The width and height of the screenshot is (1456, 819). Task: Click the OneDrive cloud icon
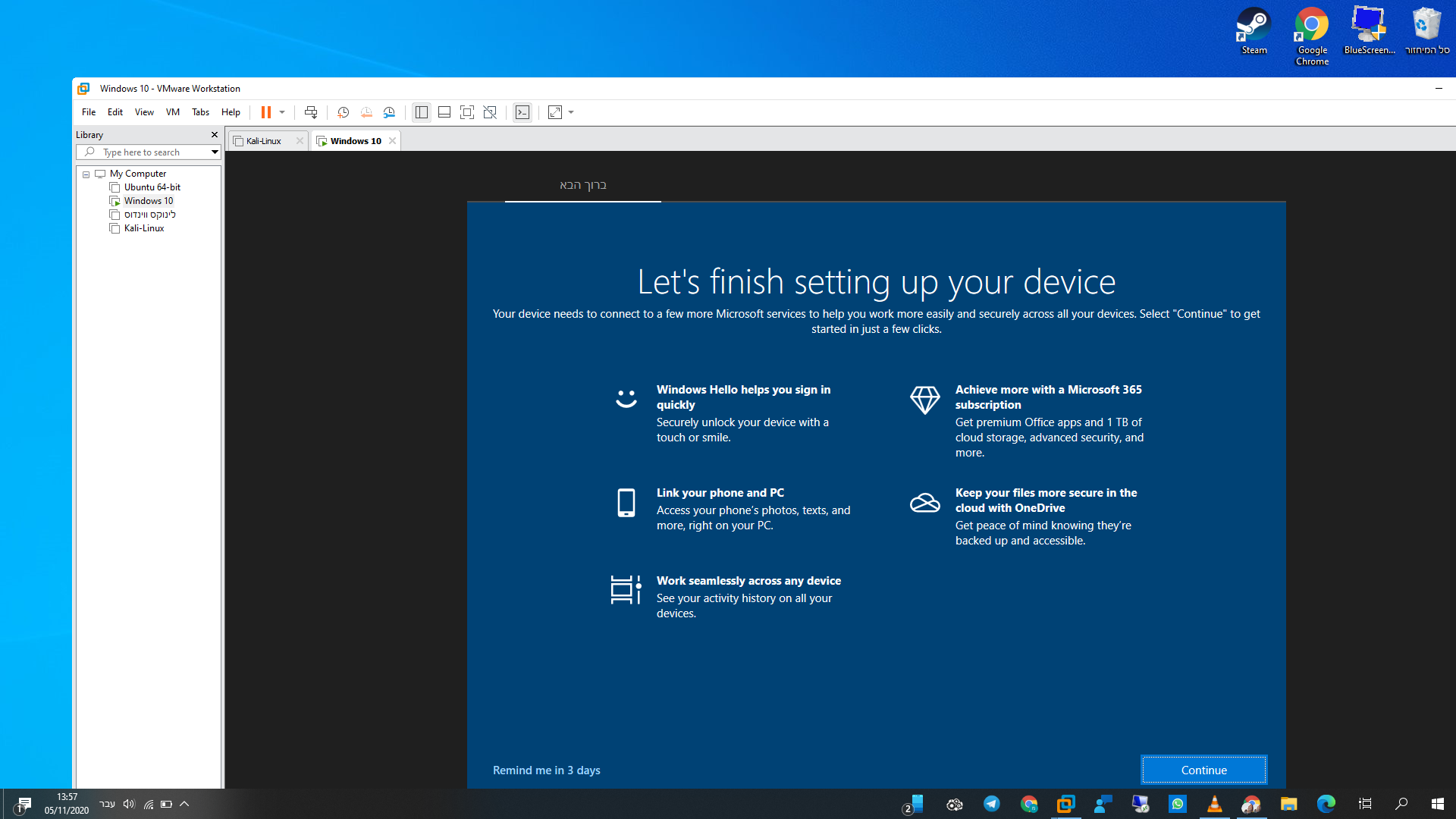point(924,502)
